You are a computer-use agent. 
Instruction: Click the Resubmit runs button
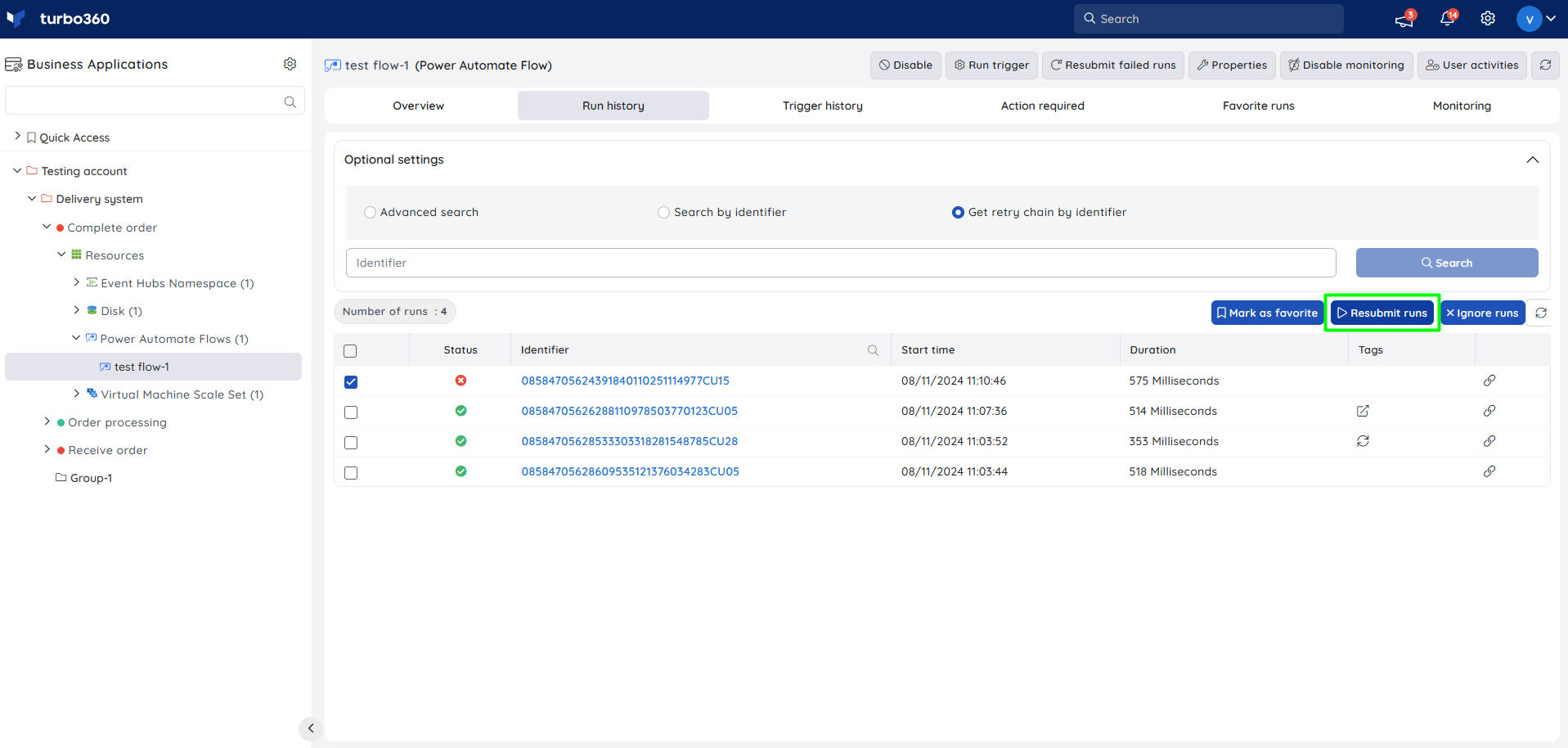point(1382,313)
